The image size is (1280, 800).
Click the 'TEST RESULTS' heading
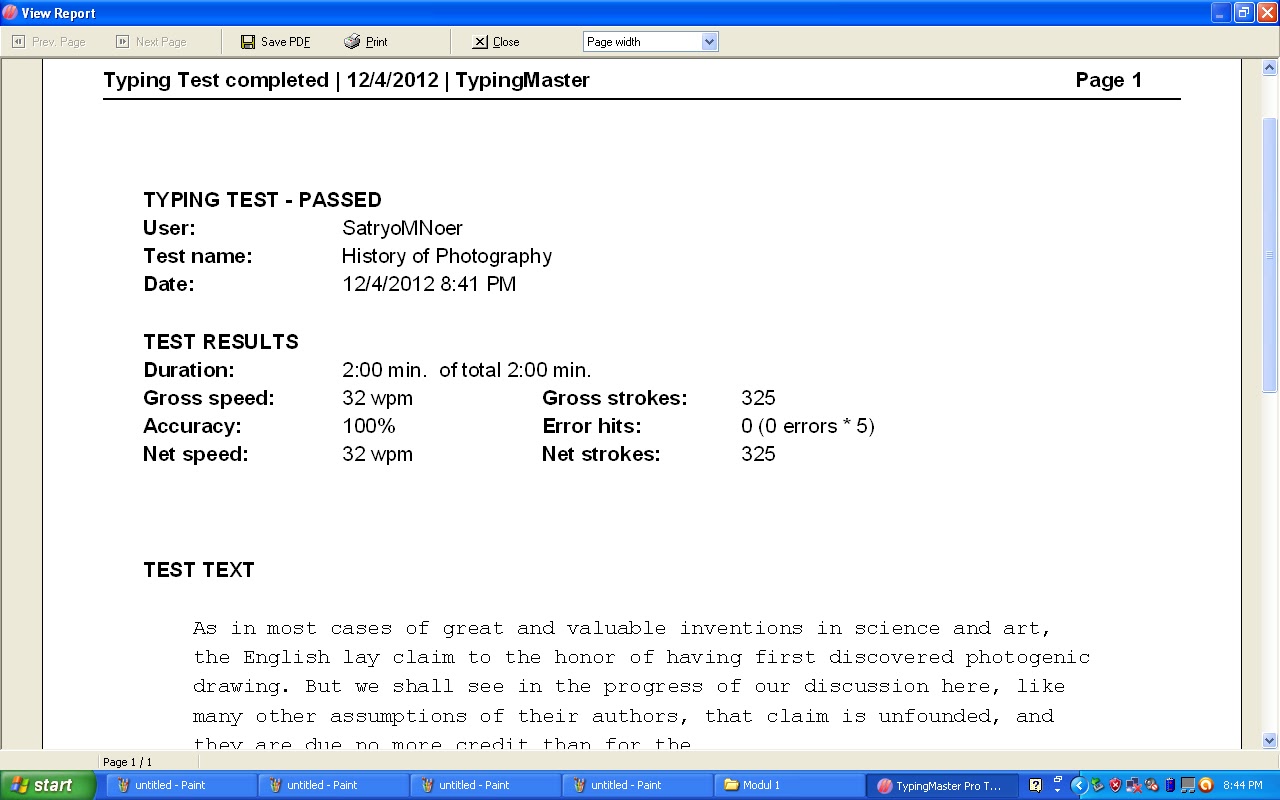click(221, 342)
